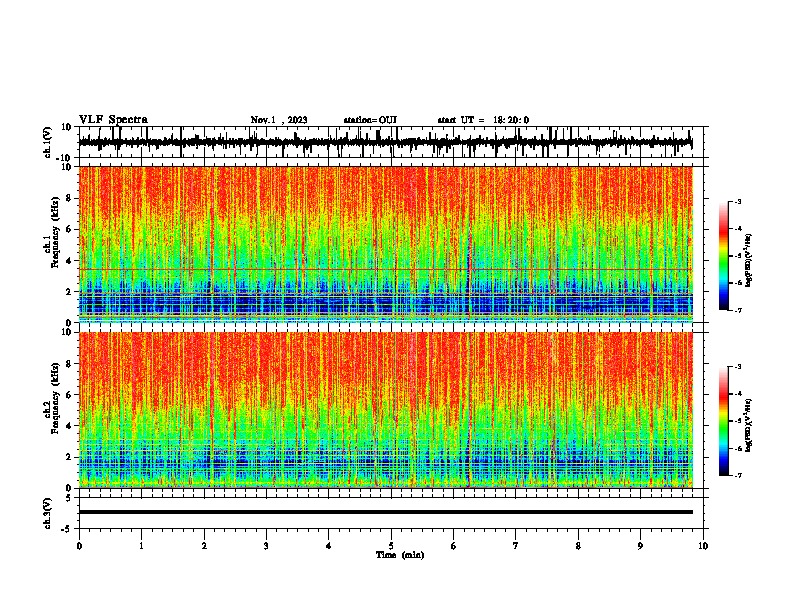Viewport: 792px width, 612px height.
Task: Select the date text "Nov.1 , 2023"
Action: 279,120
